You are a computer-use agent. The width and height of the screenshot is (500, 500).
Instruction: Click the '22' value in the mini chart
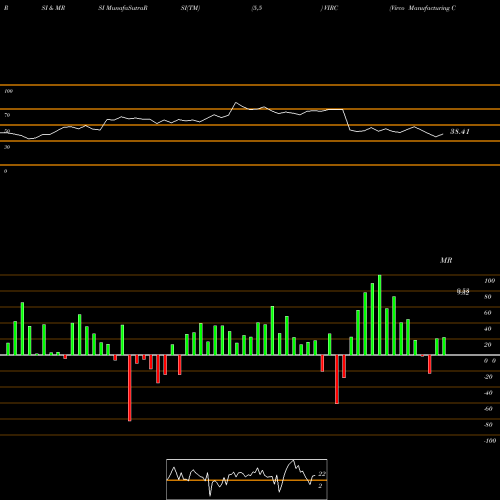click(x=322, y=474)
